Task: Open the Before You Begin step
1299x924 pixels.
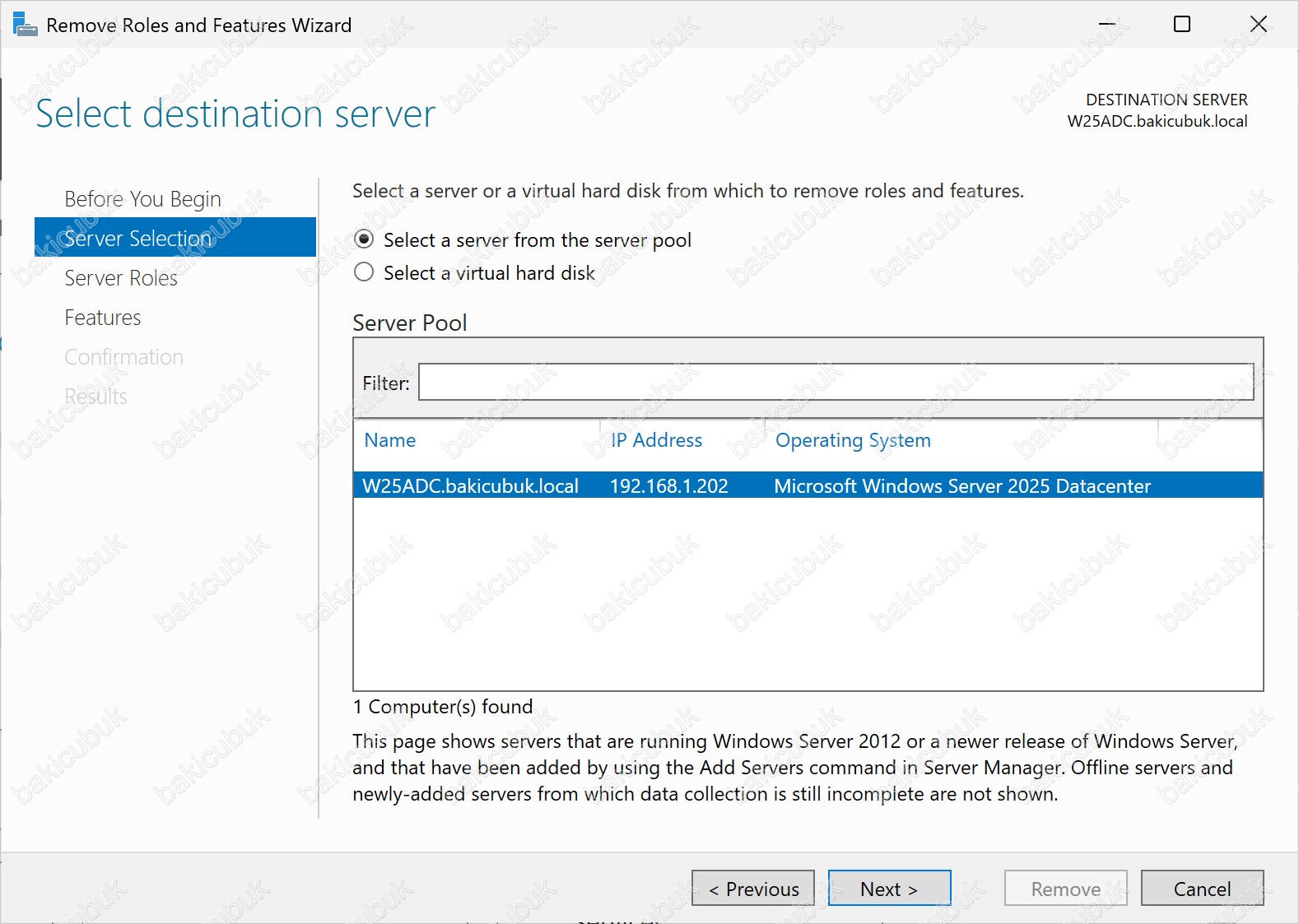Action: tap(142, 199)
